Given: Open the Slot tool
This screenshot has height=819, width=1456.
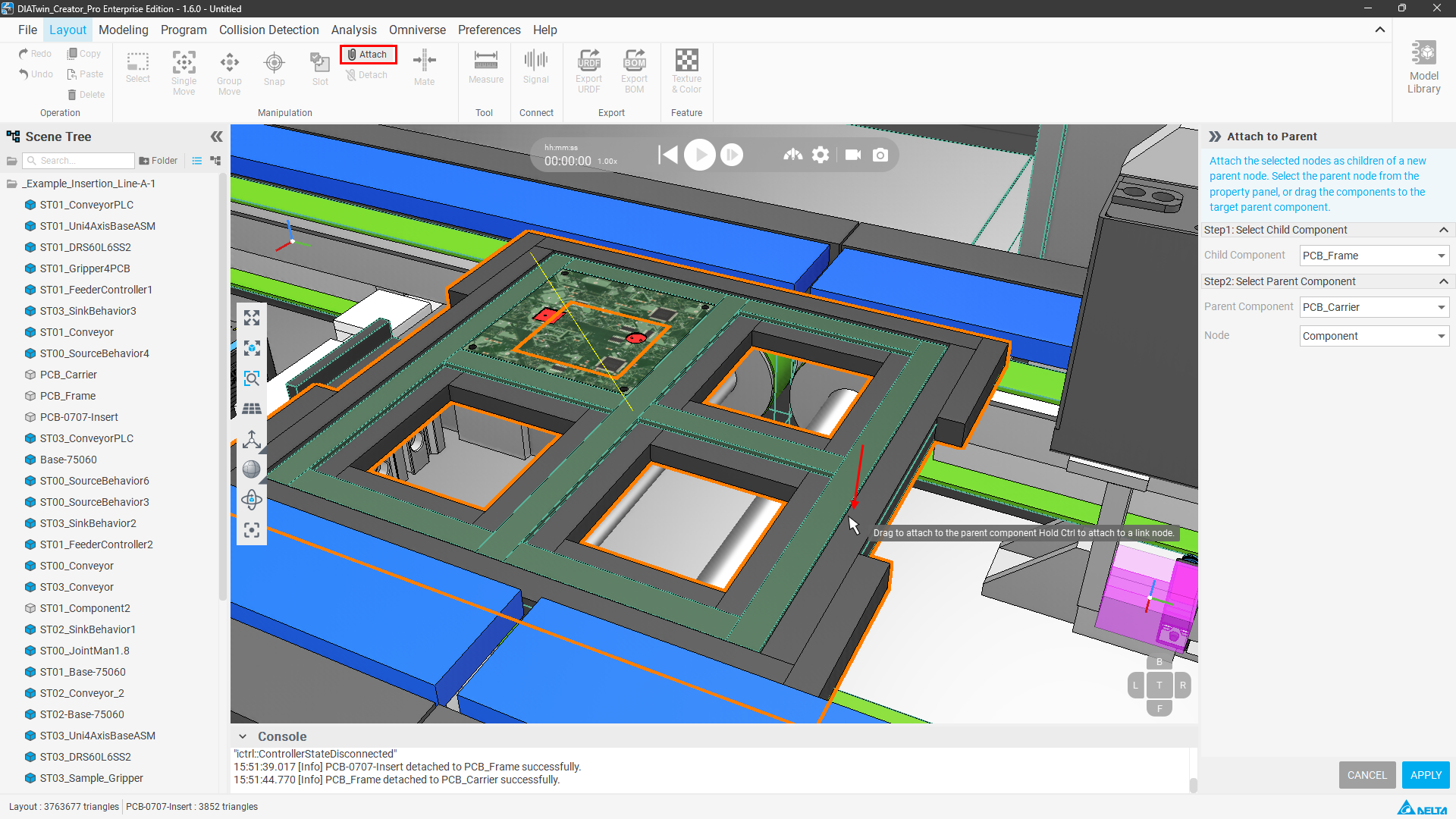Looking at the screenshot, I should point(320,68).
